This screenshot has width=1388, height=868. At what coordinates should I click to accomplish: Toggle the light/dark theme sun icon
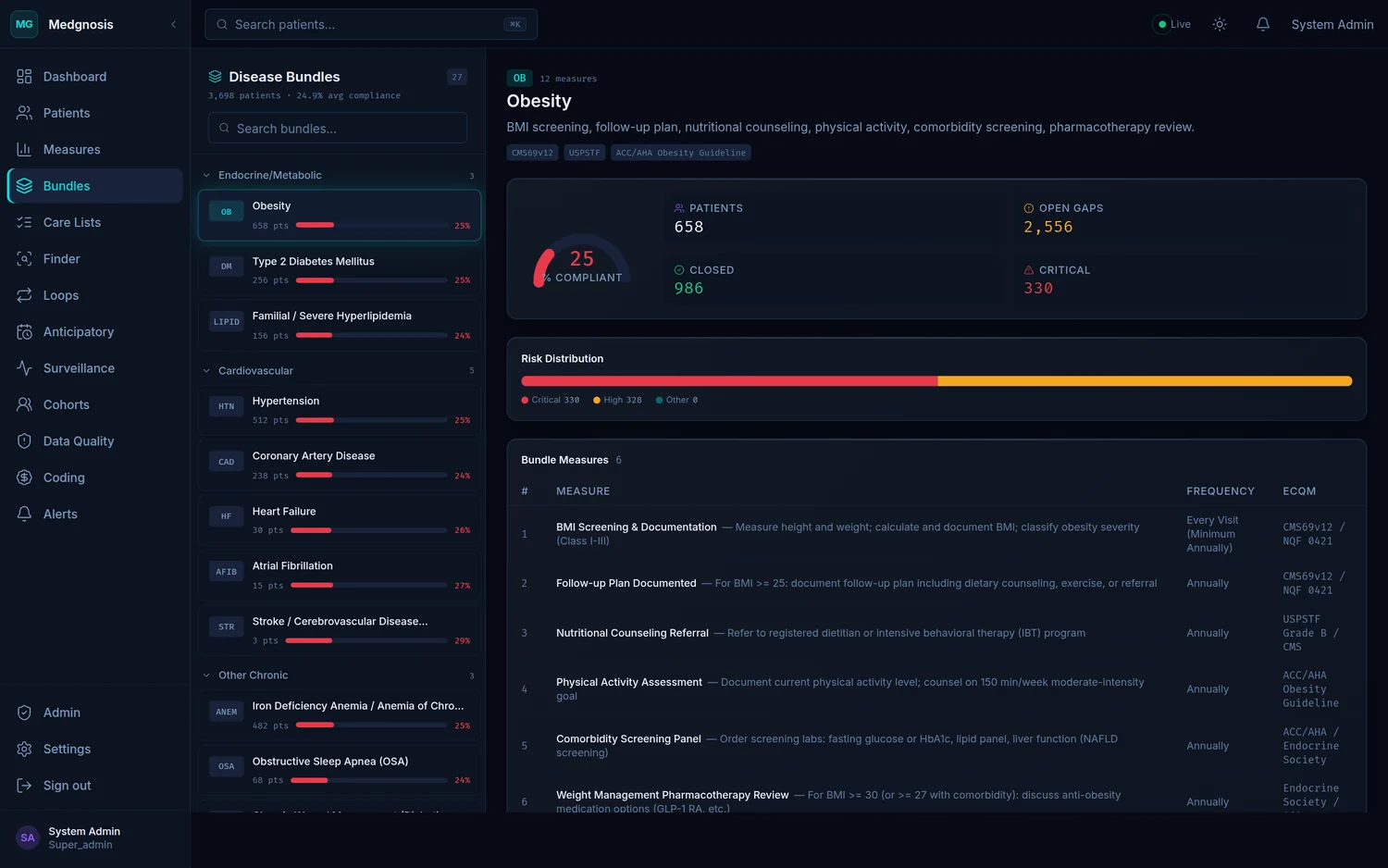point(1220,24)
